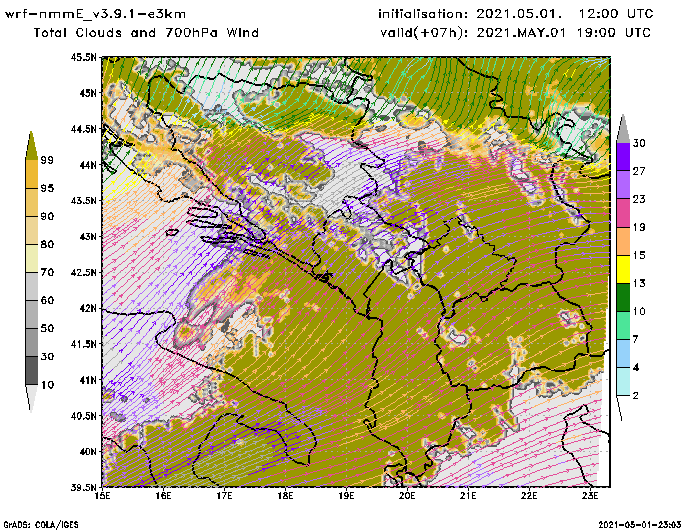Select the yellow 13–15 wind legend swatch
700x530 pixels.
[623, 269]
